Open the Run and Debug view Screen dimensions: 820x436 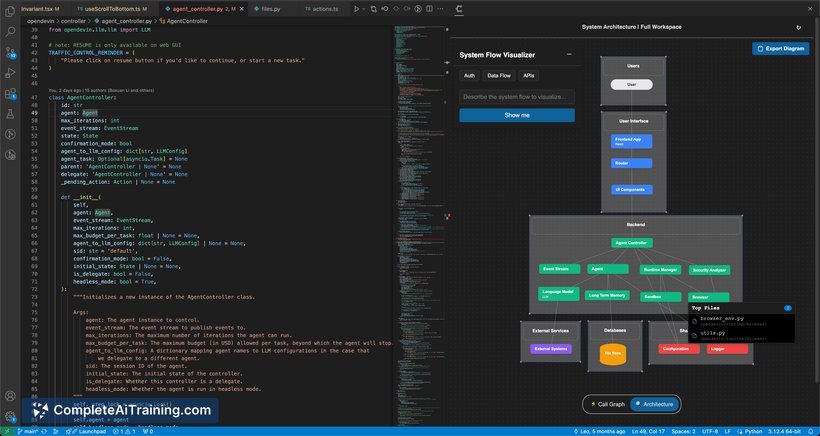tap(10, 73)
